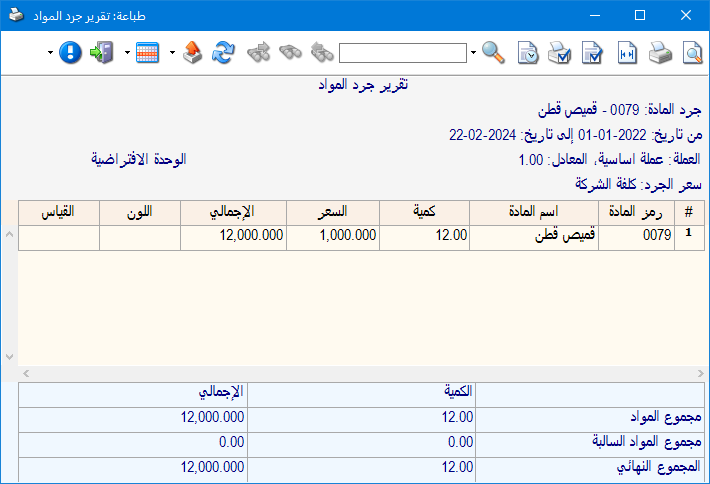
Task: Click the calendar grid icon
Action: (147, 53)
